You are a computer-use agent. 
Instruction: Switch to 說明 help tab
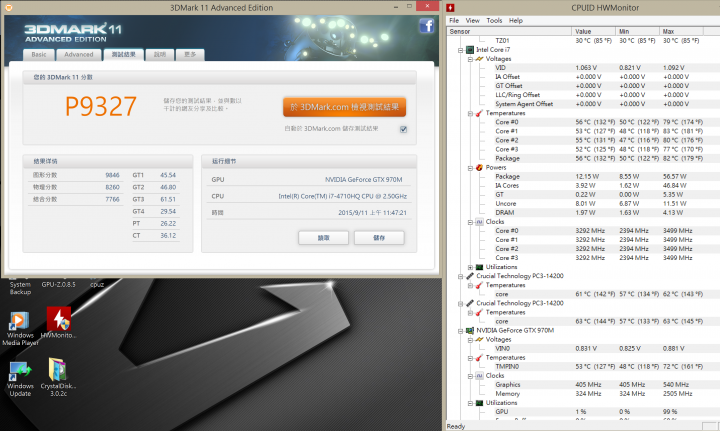[x=159, y=55]
